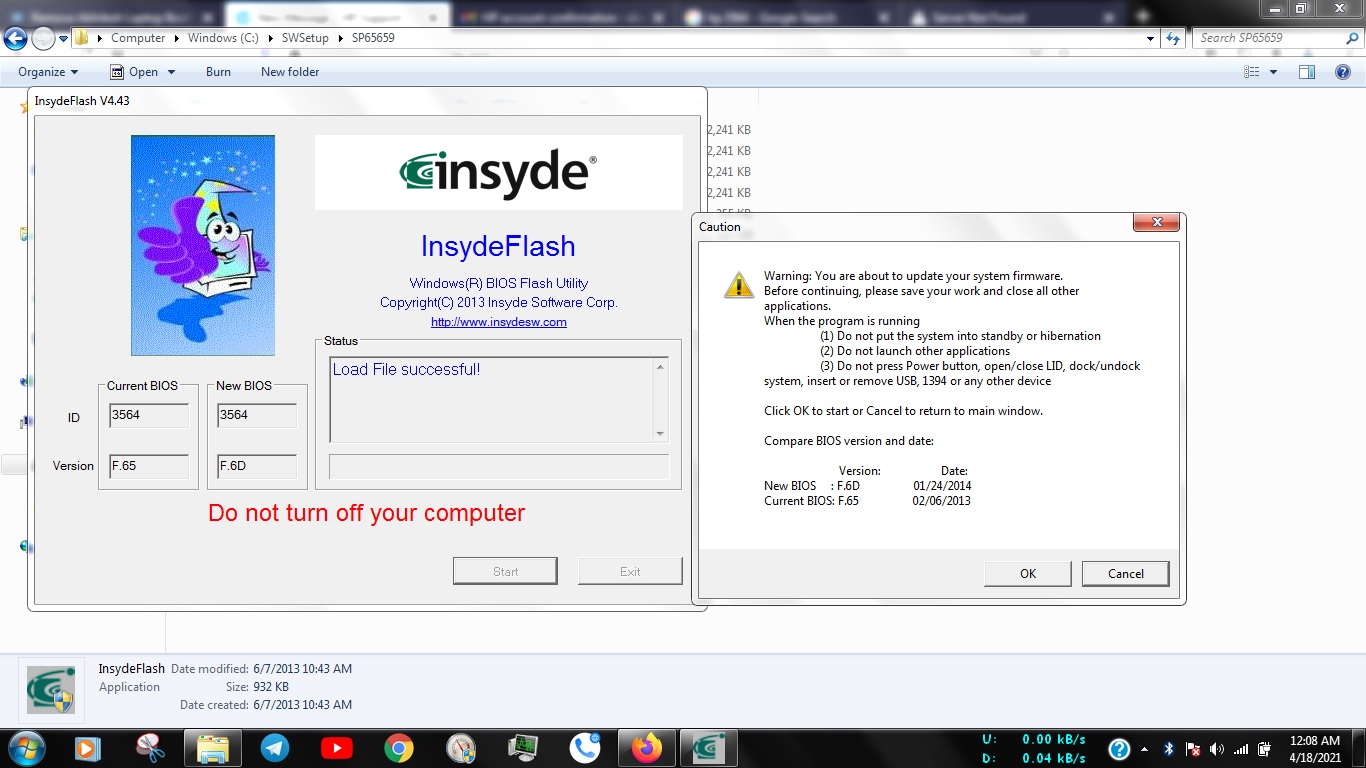Click the Open toolbar button
This screenshot has height=768, width=1366.
[135, 72]
